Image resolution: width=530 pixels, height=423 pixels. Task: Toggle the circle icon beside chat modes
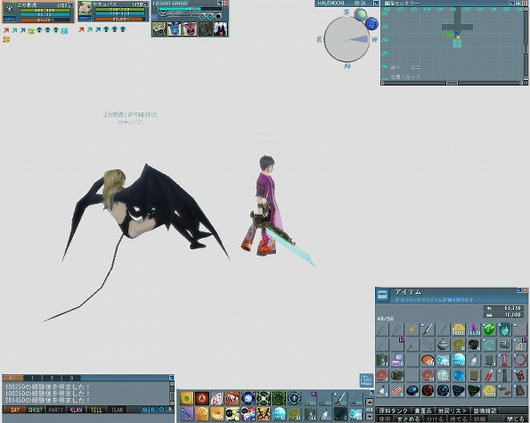pyautogui.click(x=162, y=409)
